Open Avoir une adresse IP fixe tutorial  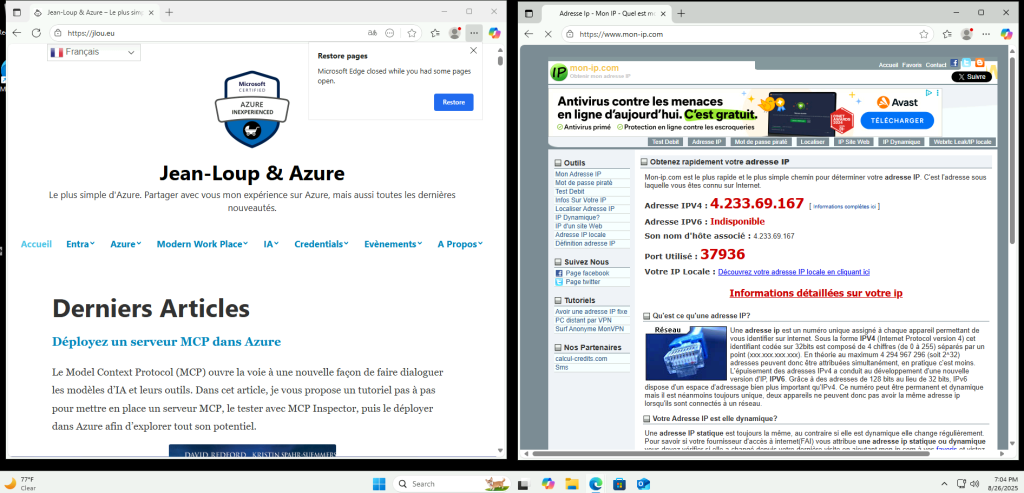pos(590,311)
